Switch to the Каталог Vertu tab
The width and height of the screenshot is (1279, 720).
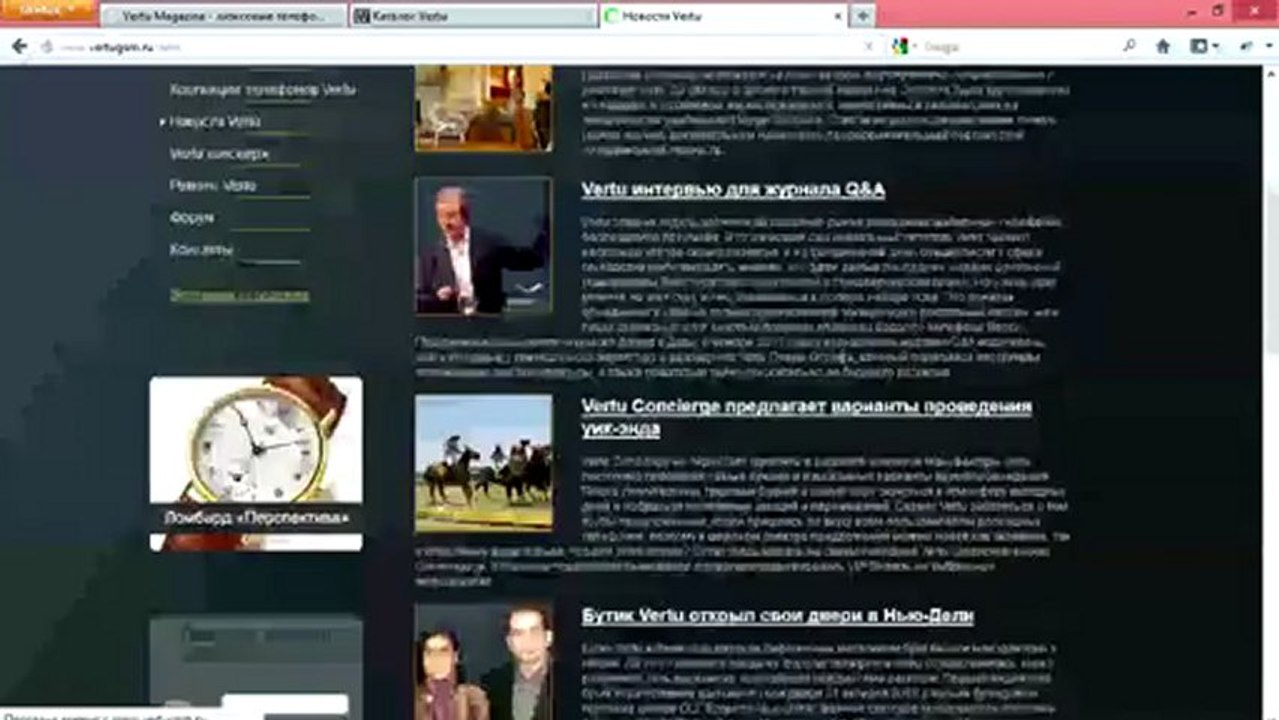tap(473, 17)
